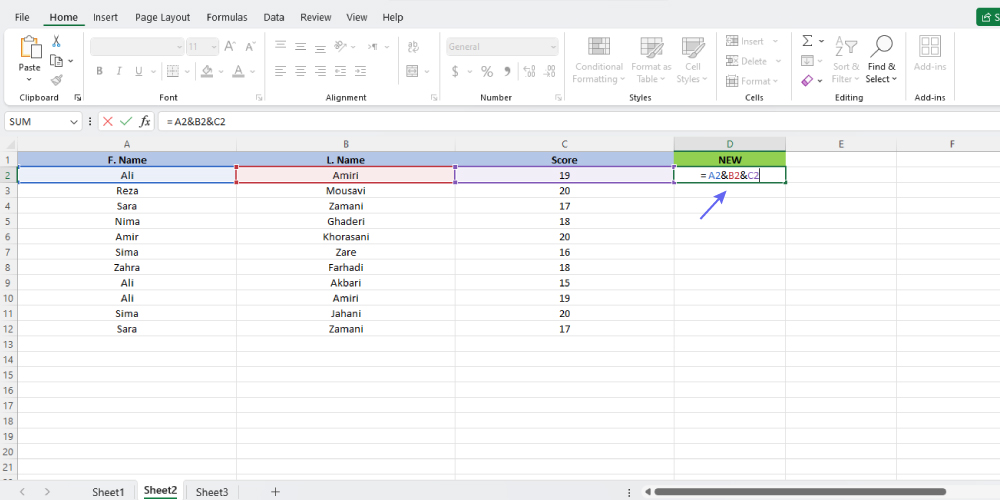This screenshot has height=500, width=1000.
Task: Click the AutoSum sigma icon
Action: pos(807,41)
